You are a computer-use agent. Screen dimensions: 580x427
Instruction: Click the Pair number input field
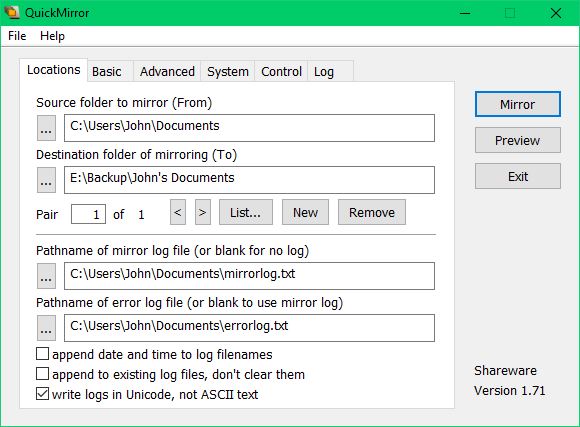[x=88, y=214]
